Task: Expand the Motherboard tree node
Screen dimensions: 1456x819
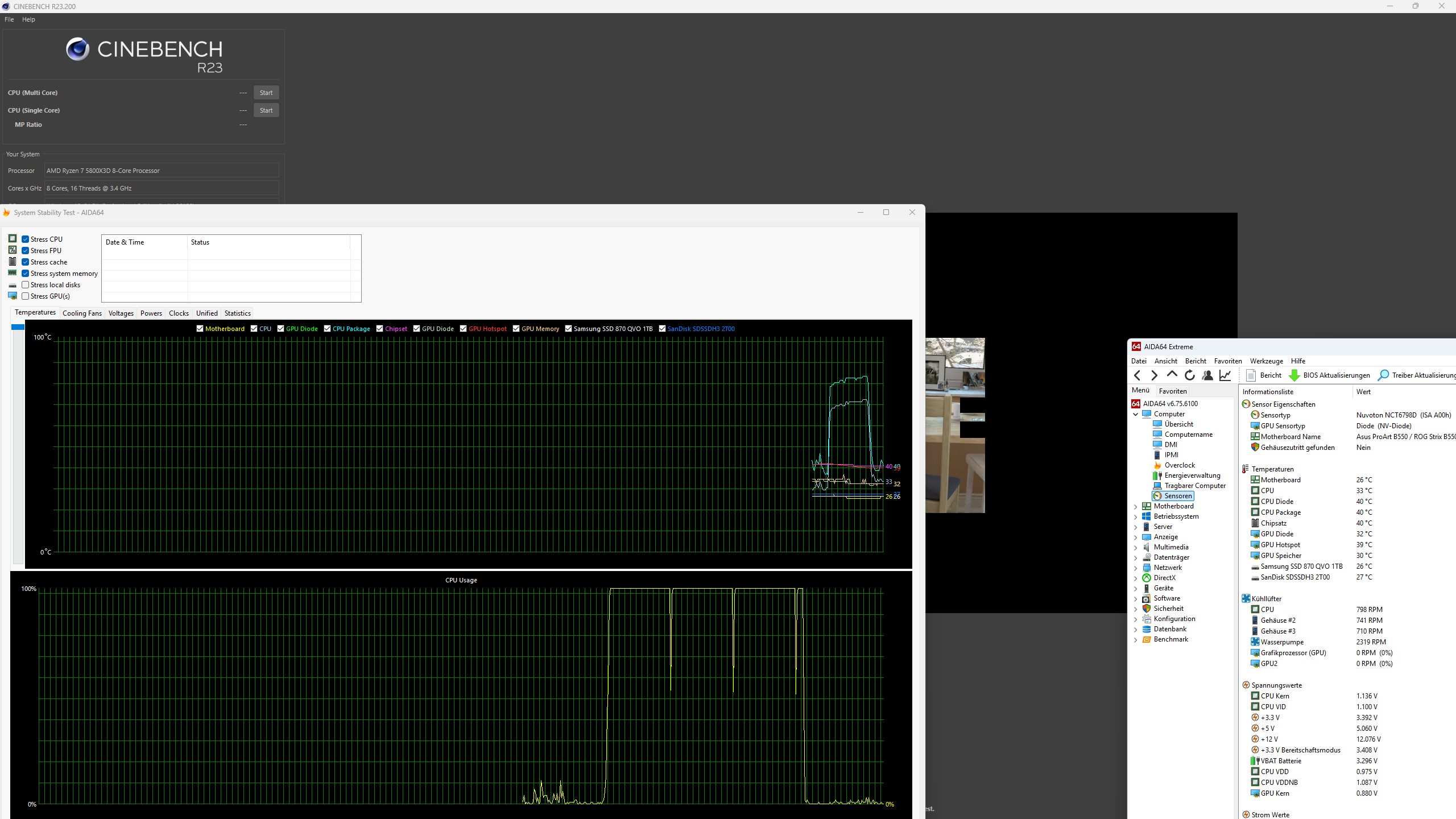Action: point(1136,506)
